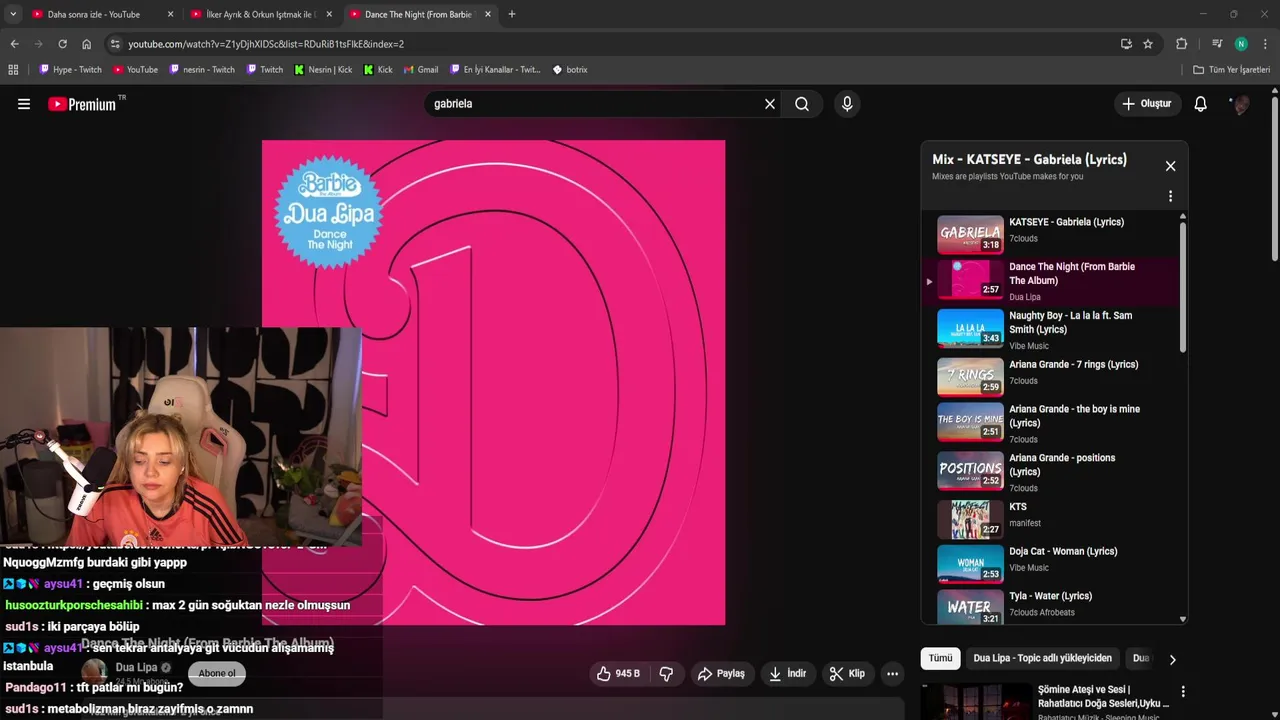This screenshot has height=720, width=1280.
Task: Open browser extensions puzzle icon
Action: click(1181, 44)
